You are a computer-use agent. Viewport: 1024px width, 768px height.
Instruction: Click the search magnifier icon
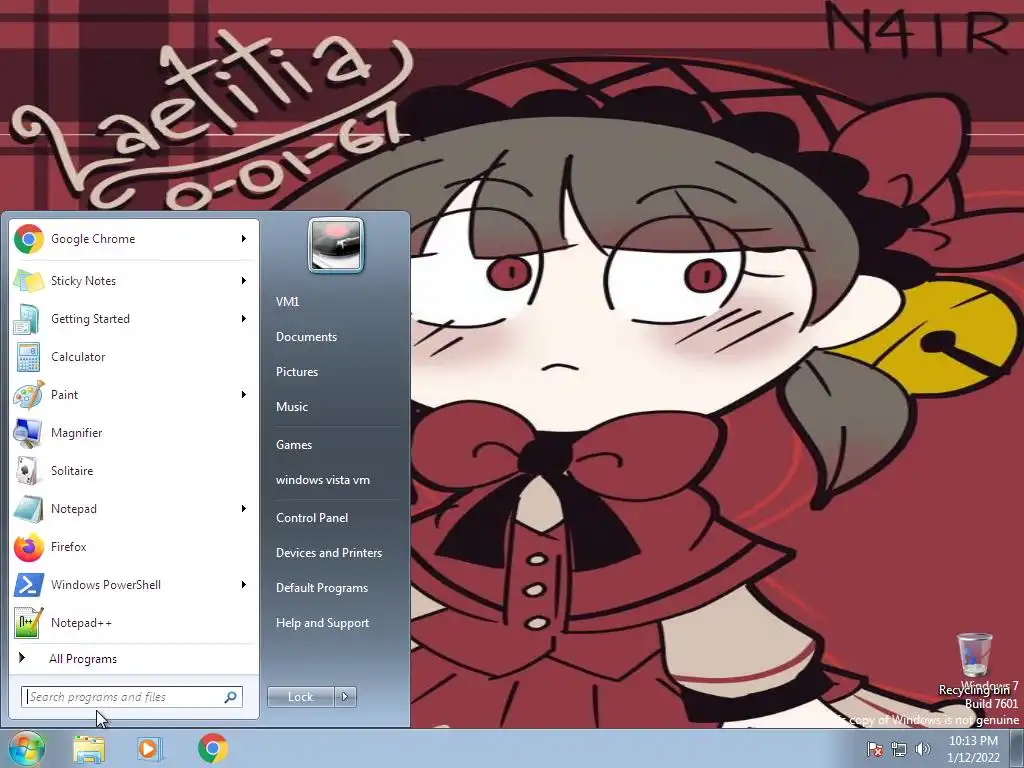click(x=231, y=697)
